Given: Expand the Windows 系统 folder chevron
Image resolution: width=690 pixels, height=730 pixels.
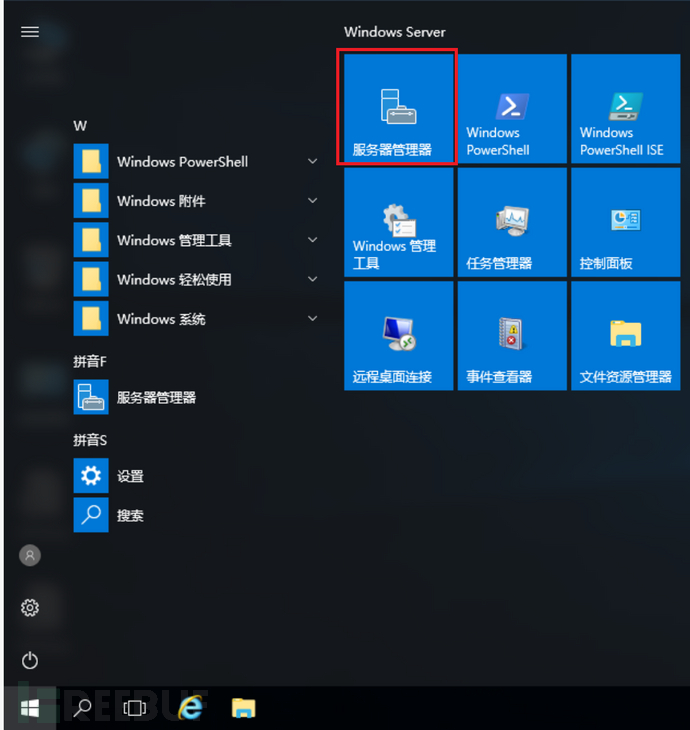Looking at the screenshot, I should tap(313, 318).
